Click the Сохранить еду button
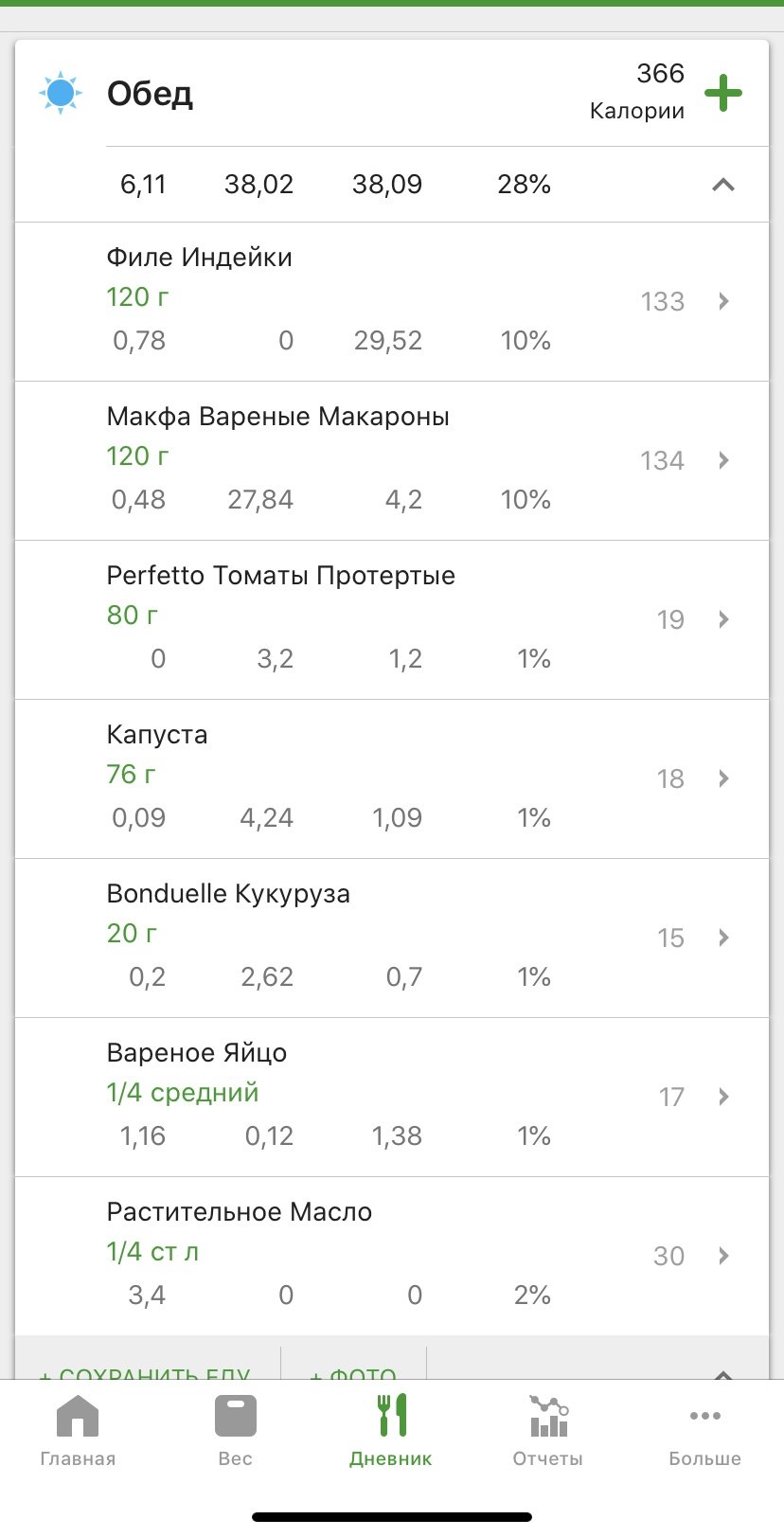 [146, 1369]
